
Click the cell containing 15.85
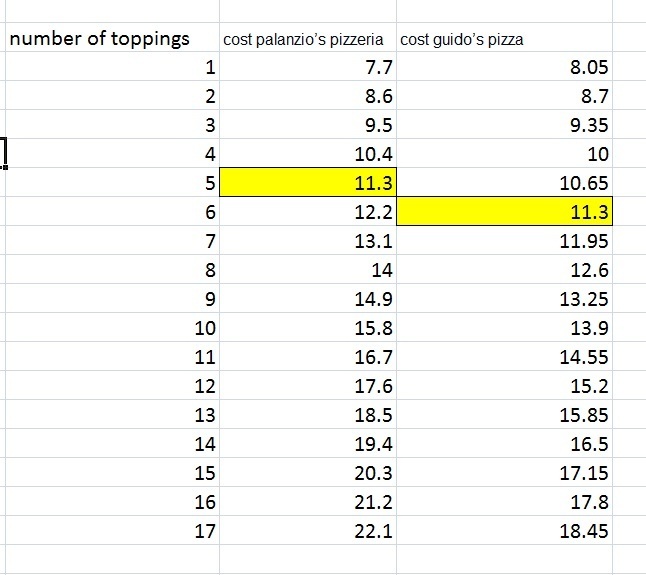click(504, 414)
